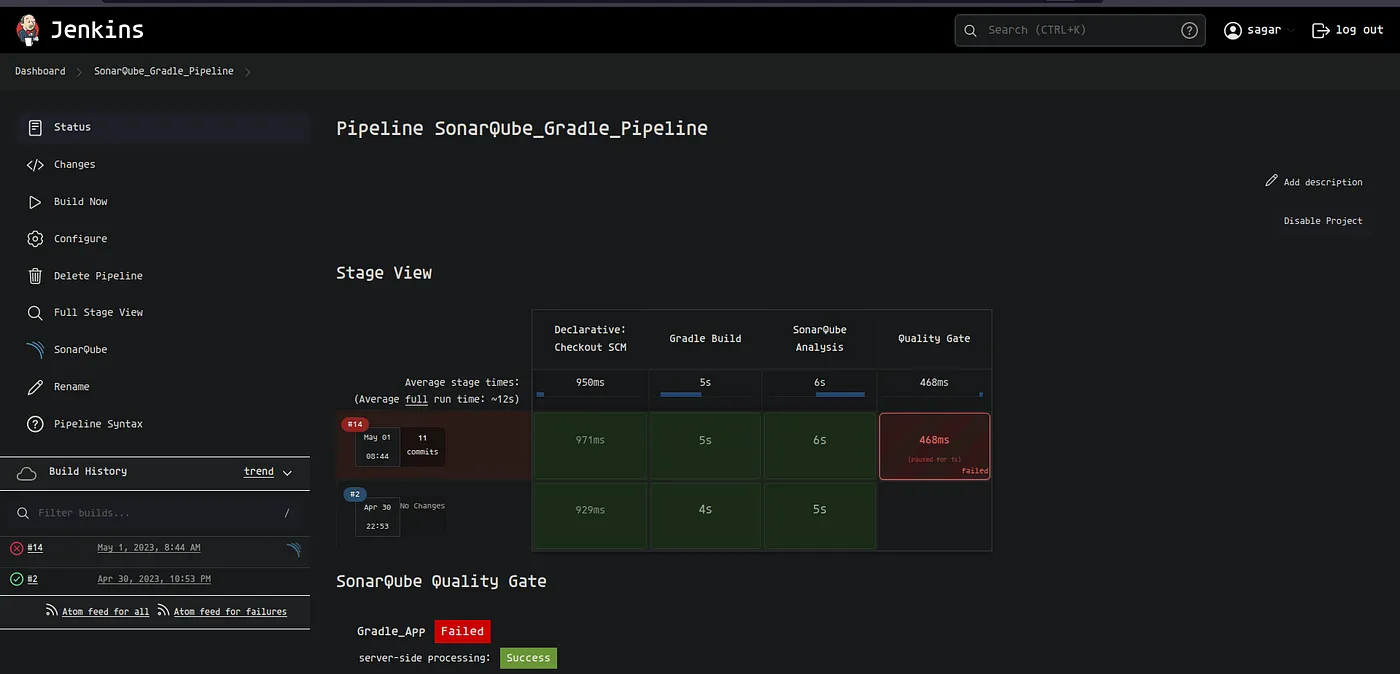Screen dimensions: 1400x674
Task: Expand the SonarQube_Gradle_Pipeline breadcrumb chevron
Action: 247,71
